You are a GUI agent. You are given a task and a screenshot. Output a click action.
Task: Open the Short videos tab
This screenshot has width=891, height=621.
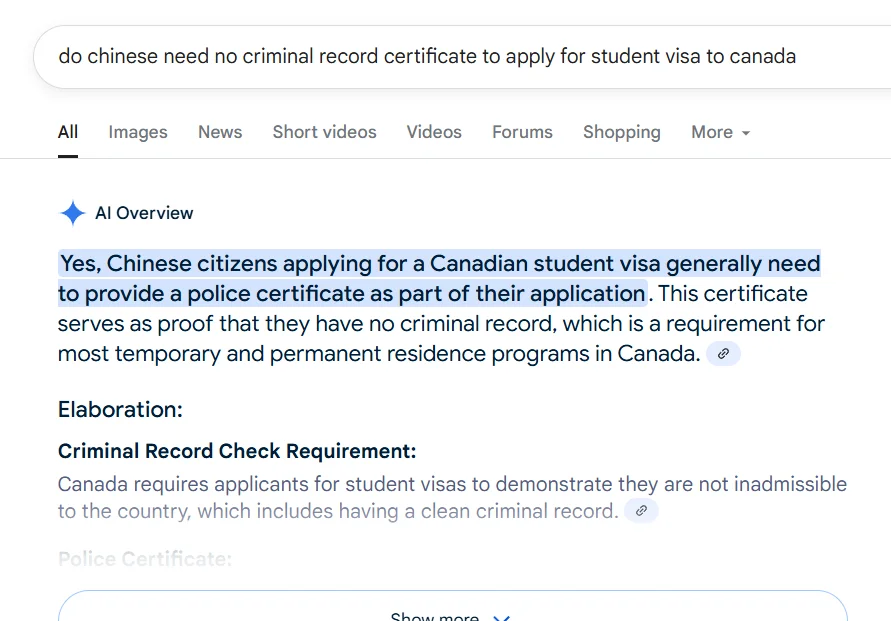324,132
